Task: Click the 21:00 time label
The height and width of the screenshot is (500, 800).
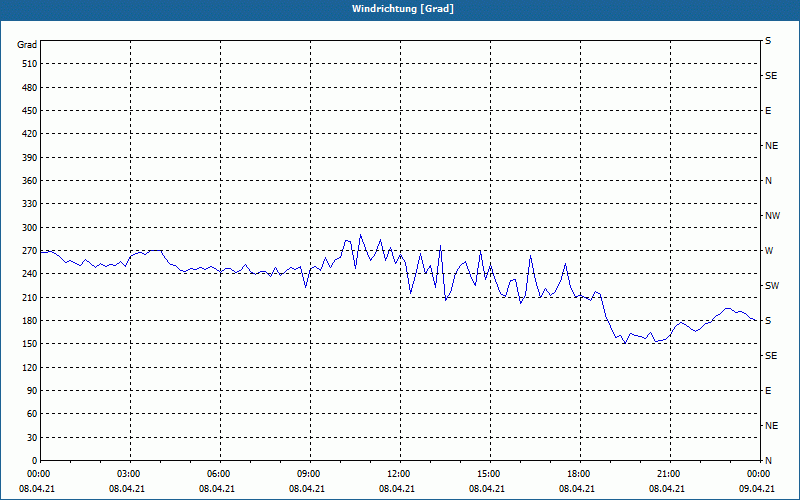Action: pyautogui.click(x=670, y=474)
